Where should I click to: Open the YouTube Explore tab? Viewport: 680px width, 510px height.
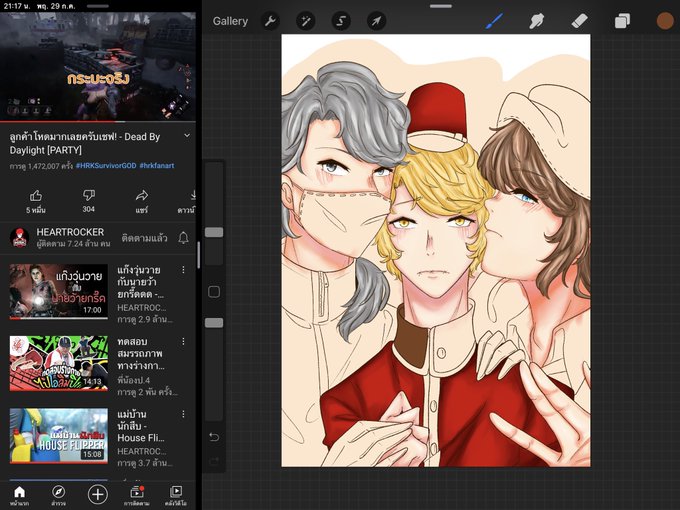pos(58,496)
